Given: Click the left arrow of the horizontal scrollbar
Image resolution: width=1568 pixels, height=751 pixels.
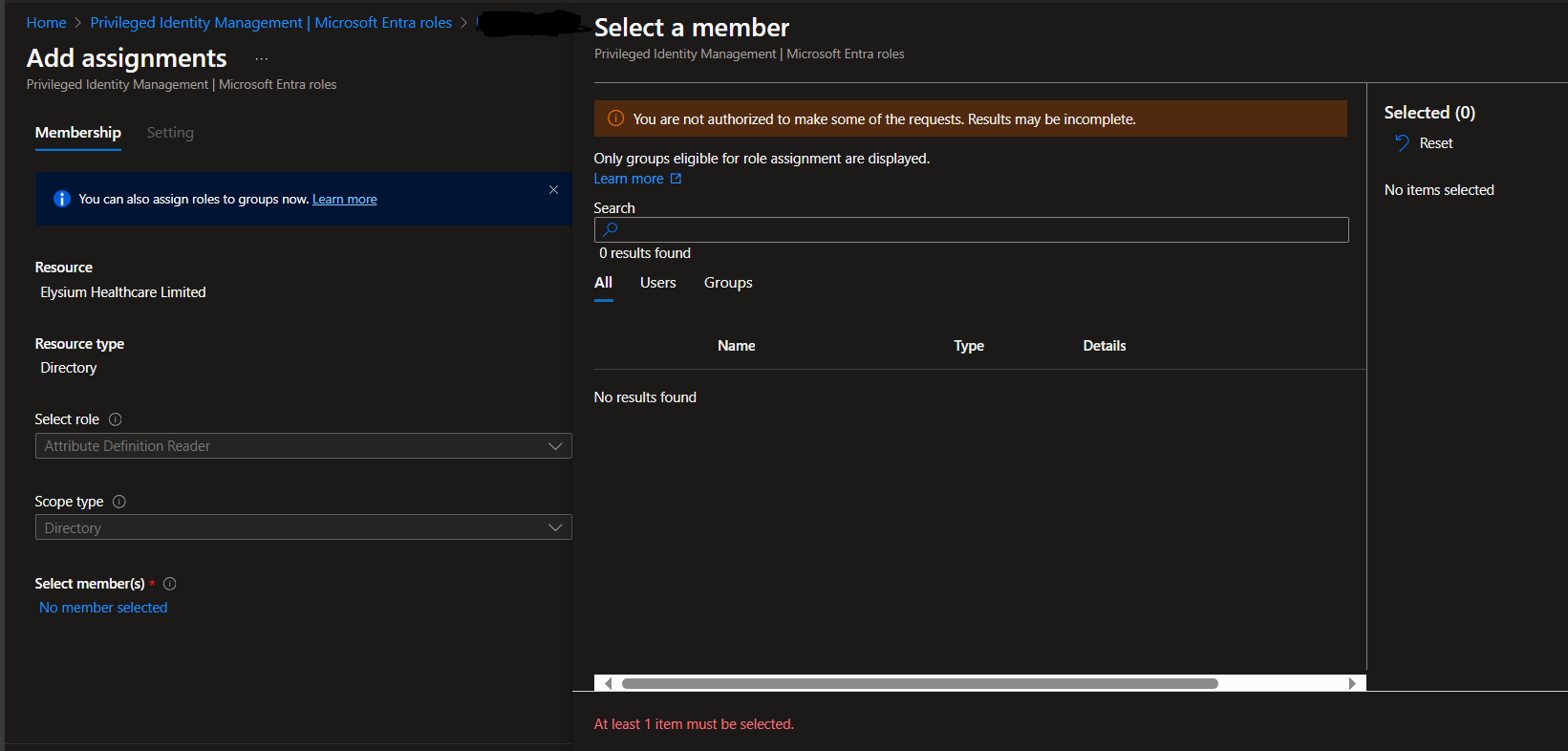Looking at the screenshot, I should click(608, 683).
